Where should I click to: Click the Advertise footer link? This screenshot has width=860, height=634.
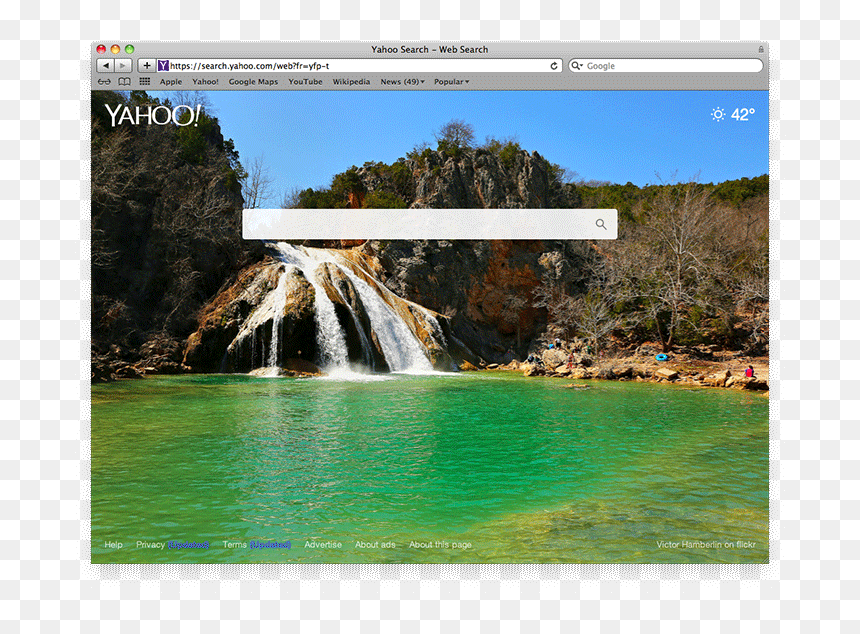[323, 545]
